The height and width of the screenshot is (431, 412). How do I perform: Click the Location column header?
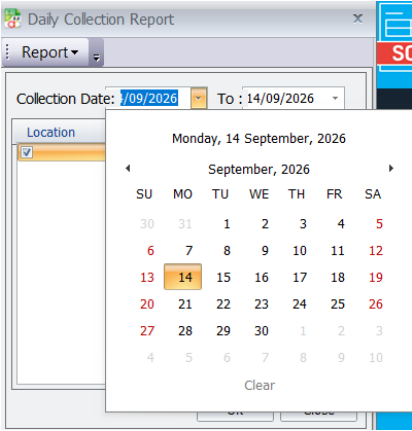[x=51, y=132]
